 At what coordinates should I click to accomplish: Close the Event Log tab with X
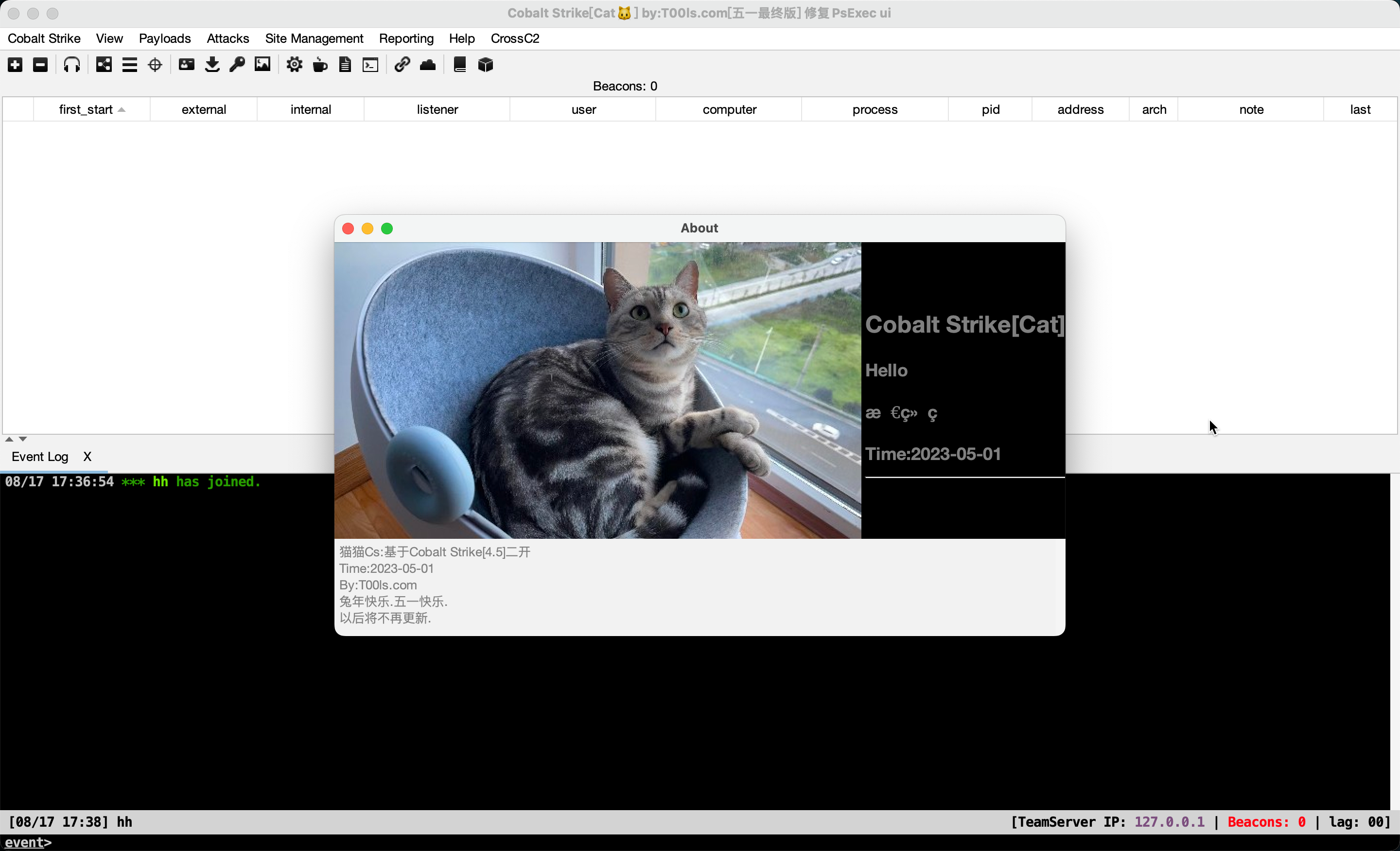pos(87,457)
